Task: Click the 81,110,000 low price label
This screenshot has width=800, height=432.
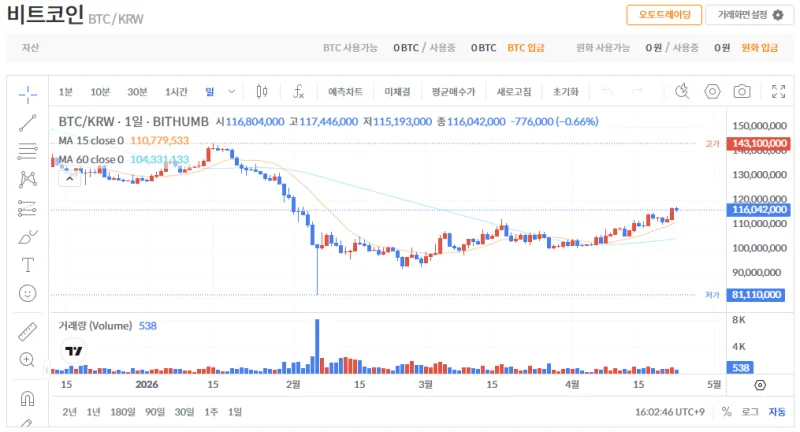Action: point(756,295)
